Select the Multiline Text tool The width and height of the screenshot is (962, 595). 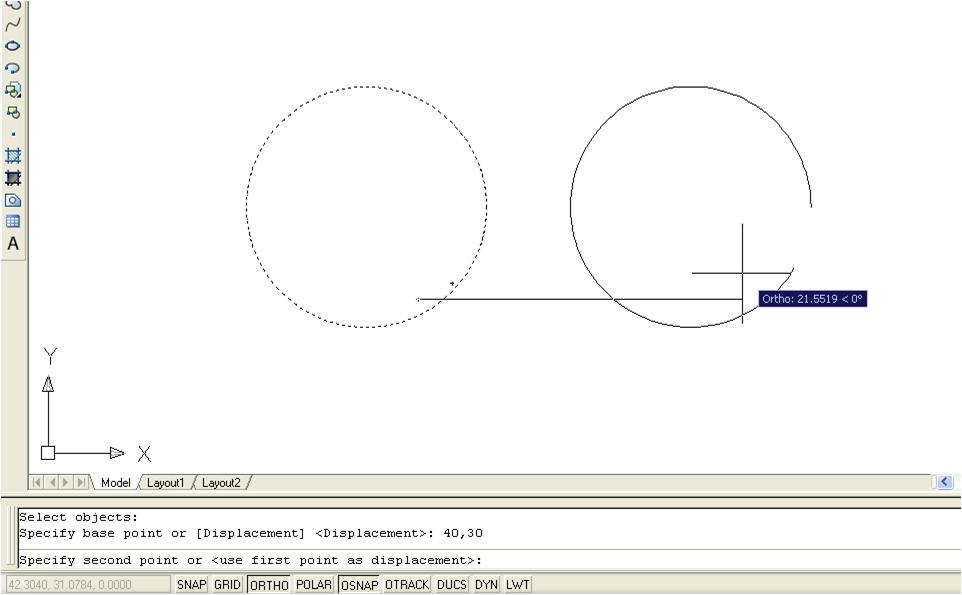[13, 244]
